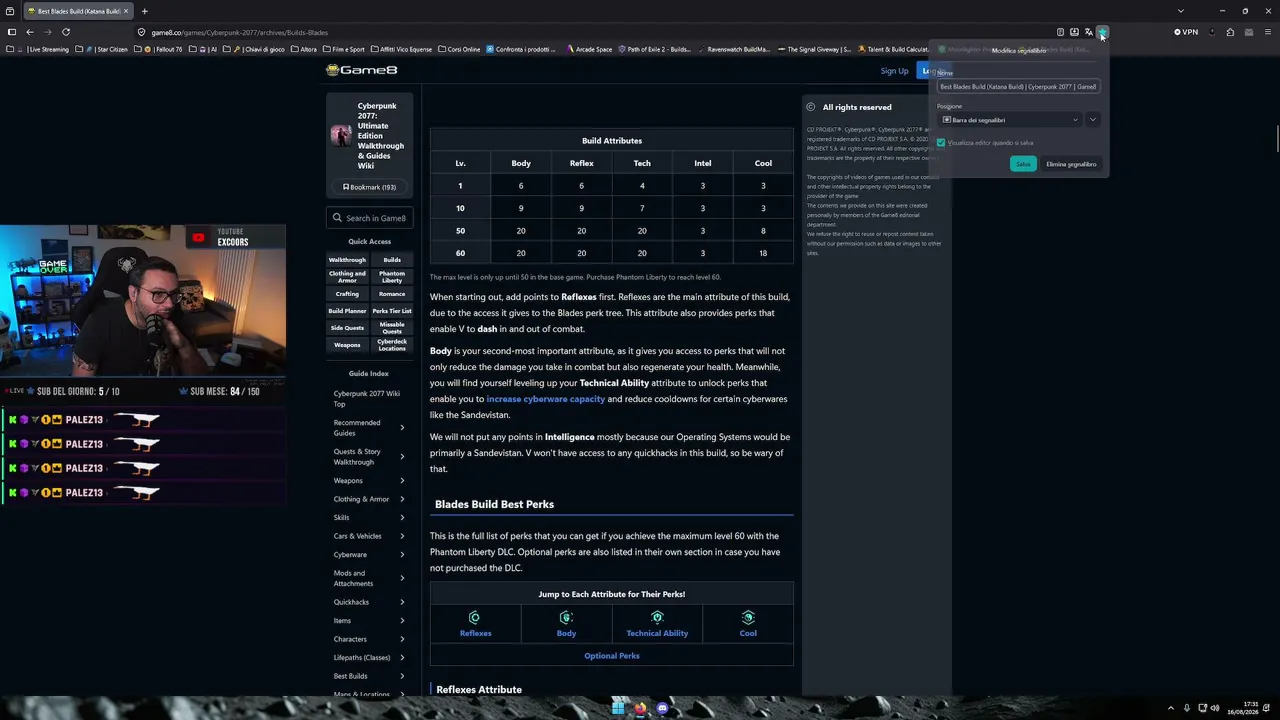Click the Sign Up link

pos(894,71)
